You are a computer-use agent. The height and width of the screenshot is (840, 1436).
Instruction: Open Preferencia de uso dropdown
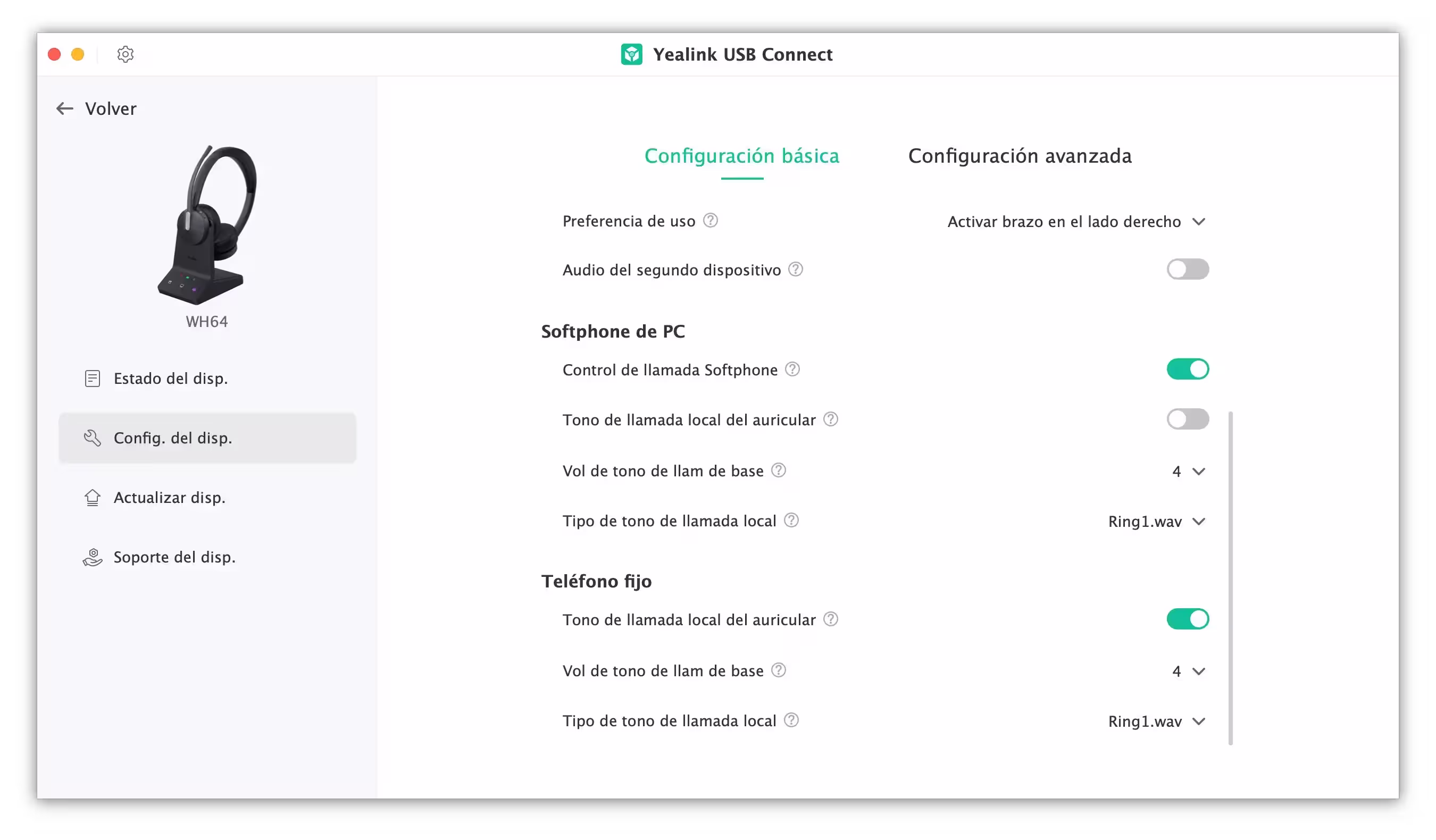pyautogui.click(x=1076, y=222)
